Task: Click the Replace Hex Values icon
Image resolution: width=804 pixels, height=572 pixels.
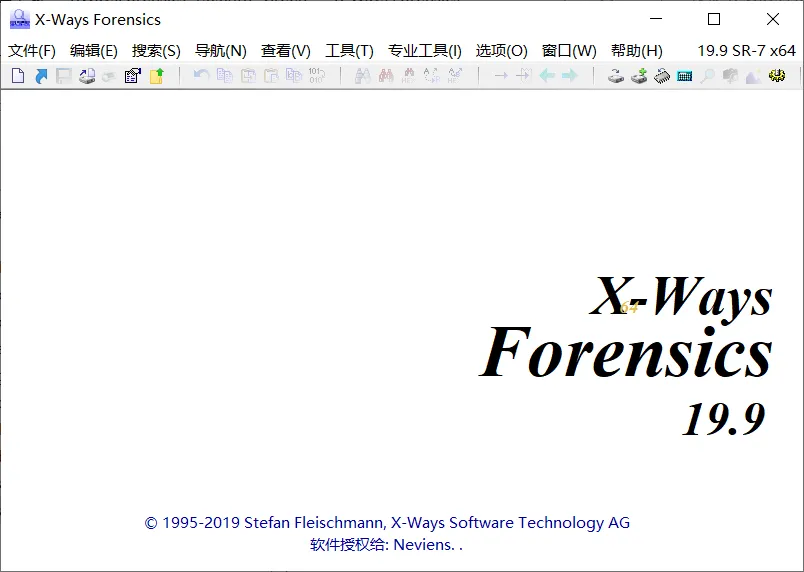Action: click(x=455, y=76)
